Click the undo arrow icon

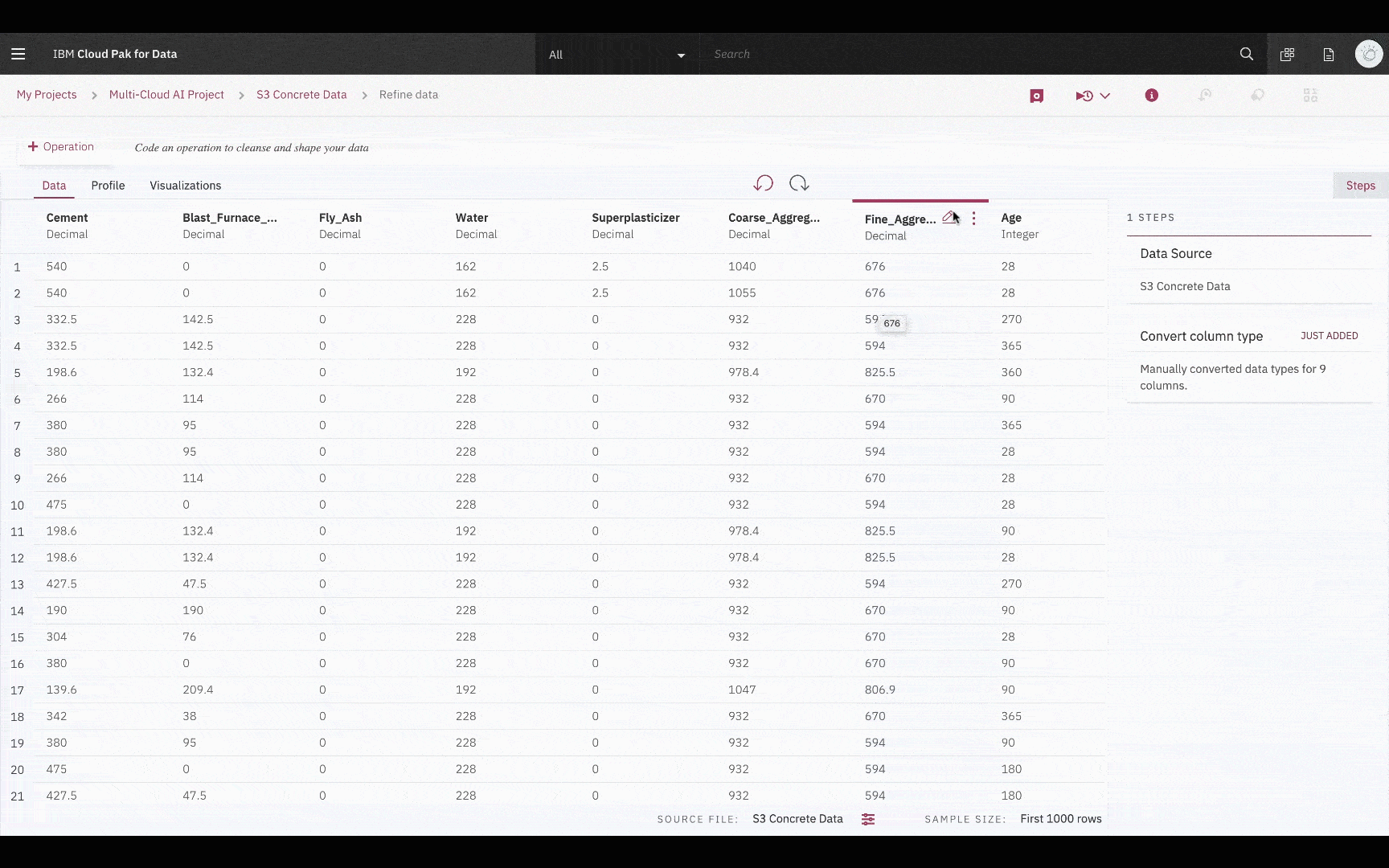tap(764, 183)
